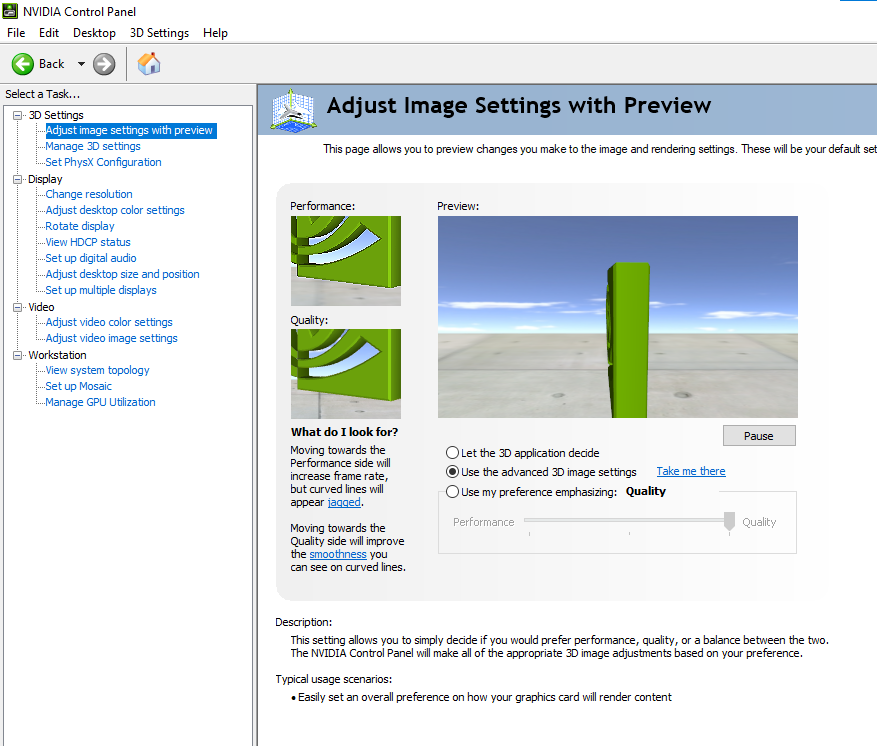Open the NVIDIA Control Panel title bar icon
Viewport: 877px width, 746px height.
tap(9, 11)
